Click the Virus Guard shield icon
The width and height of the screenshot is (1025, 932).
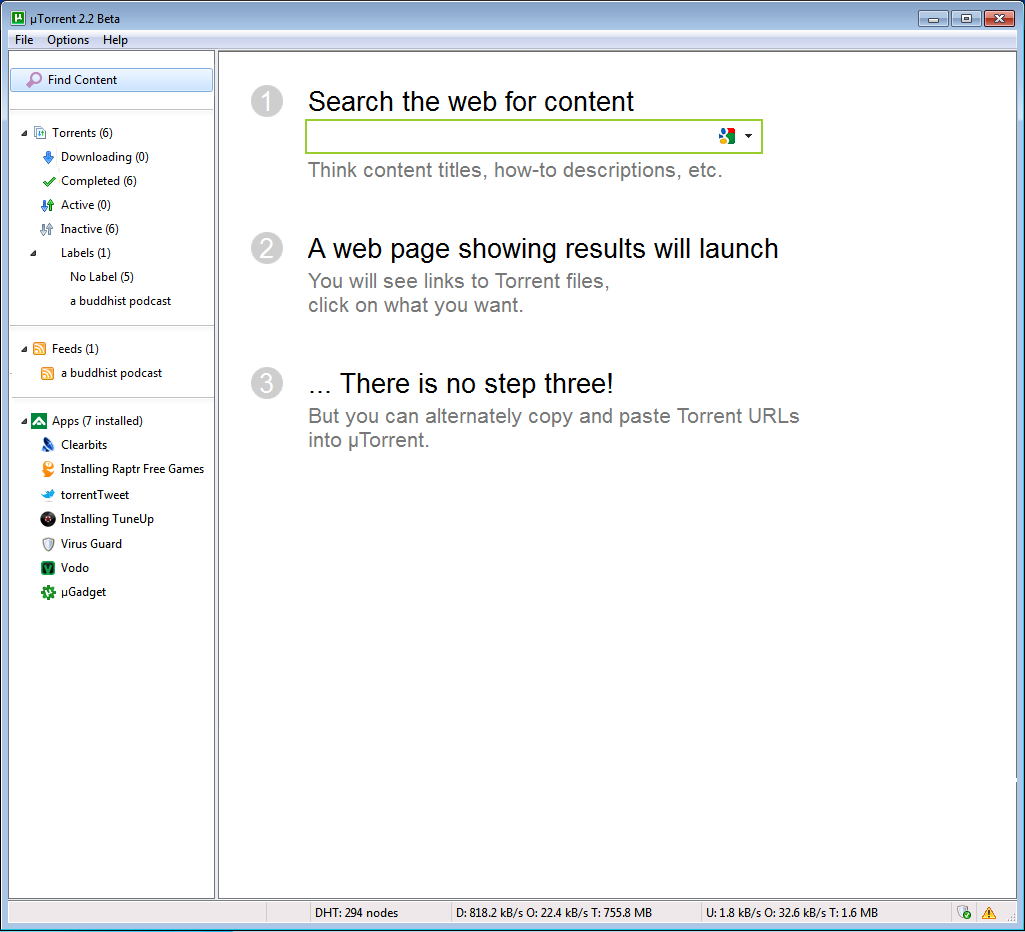point(48,544)
